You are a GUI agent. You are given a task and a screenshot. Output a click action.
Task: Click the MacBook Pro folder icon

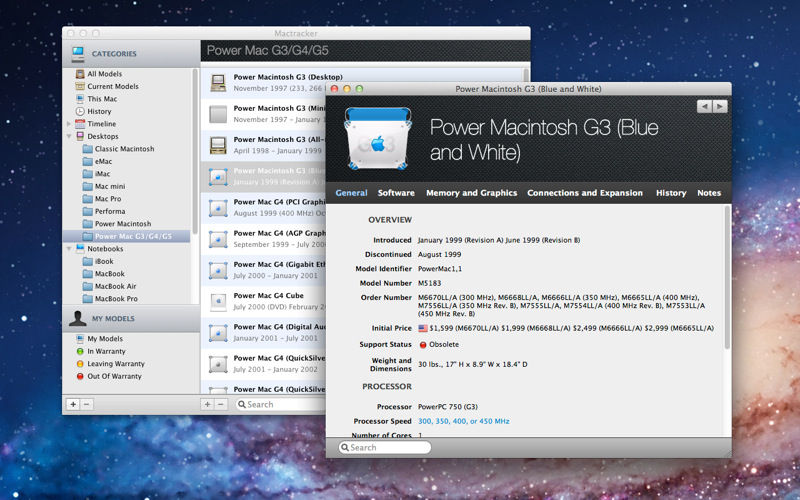pyautogui.click(x=88, y=299)
